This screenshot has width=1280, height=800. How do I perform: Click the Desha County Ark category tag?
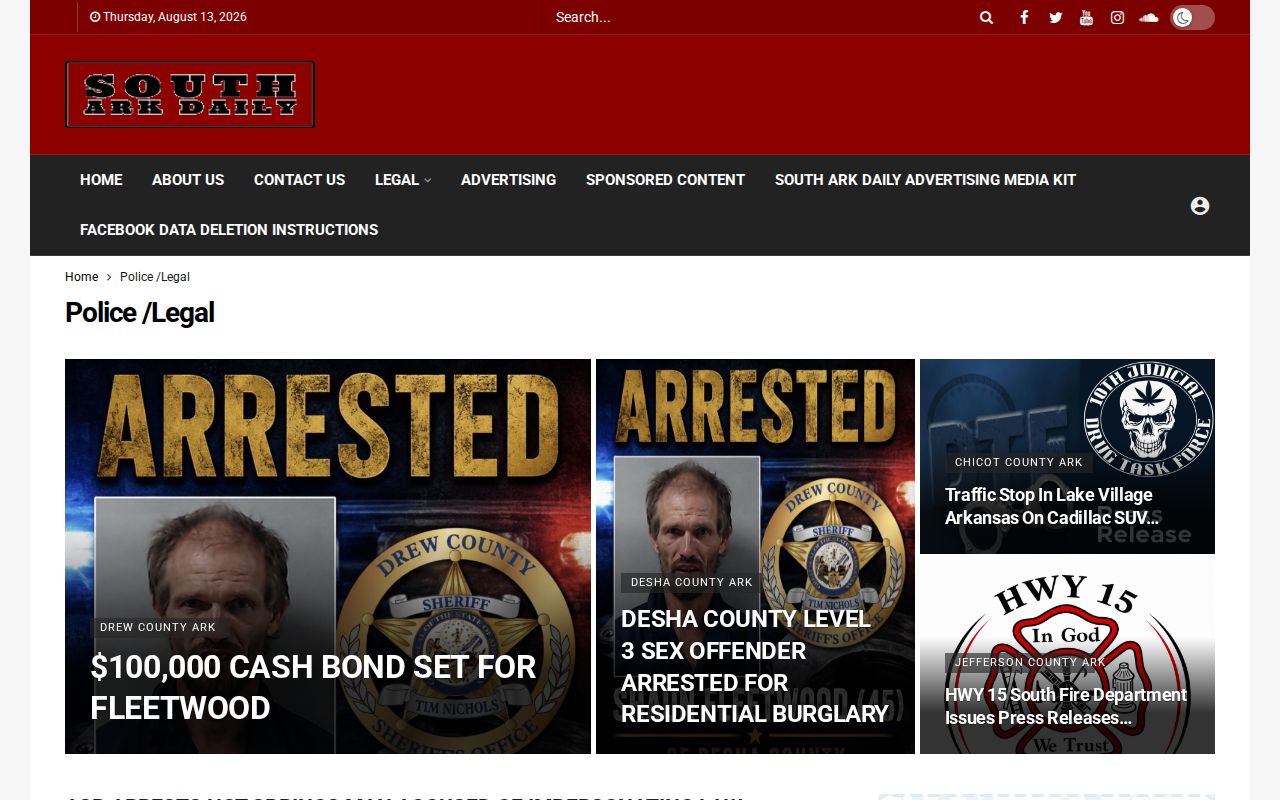point(692,583)
